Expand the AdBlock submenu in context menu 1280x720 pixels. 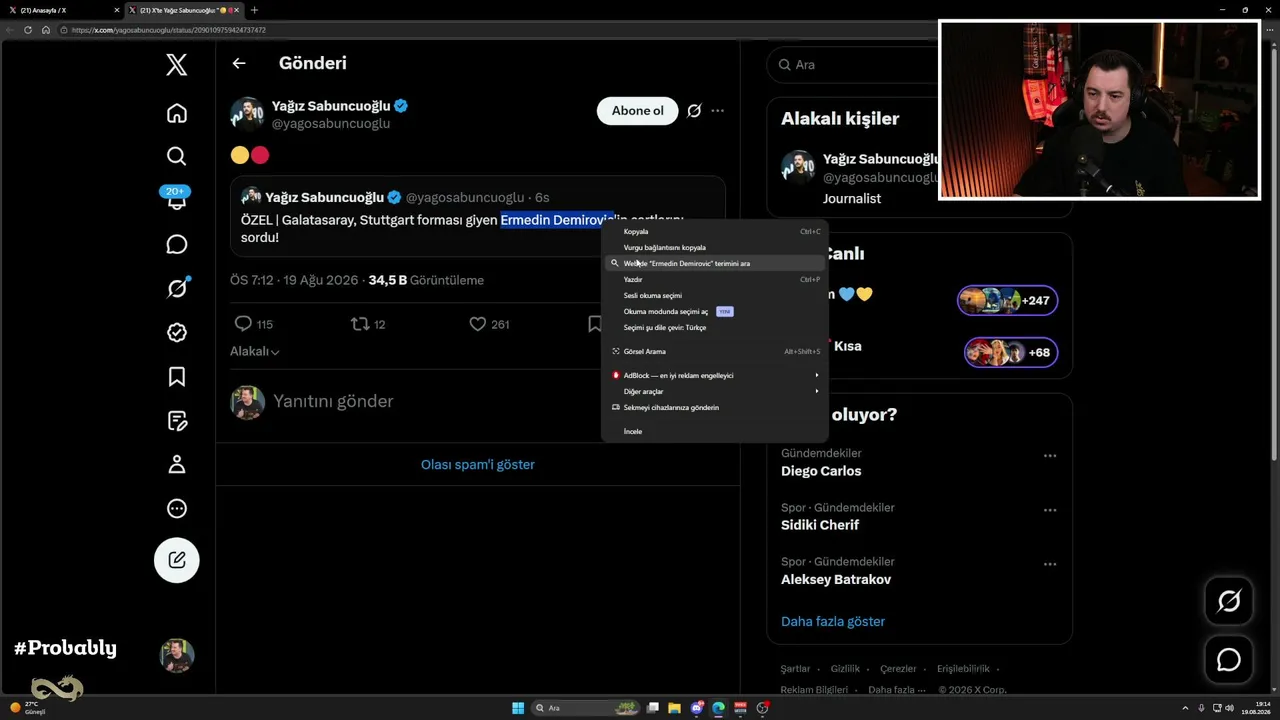pos(714,375)
